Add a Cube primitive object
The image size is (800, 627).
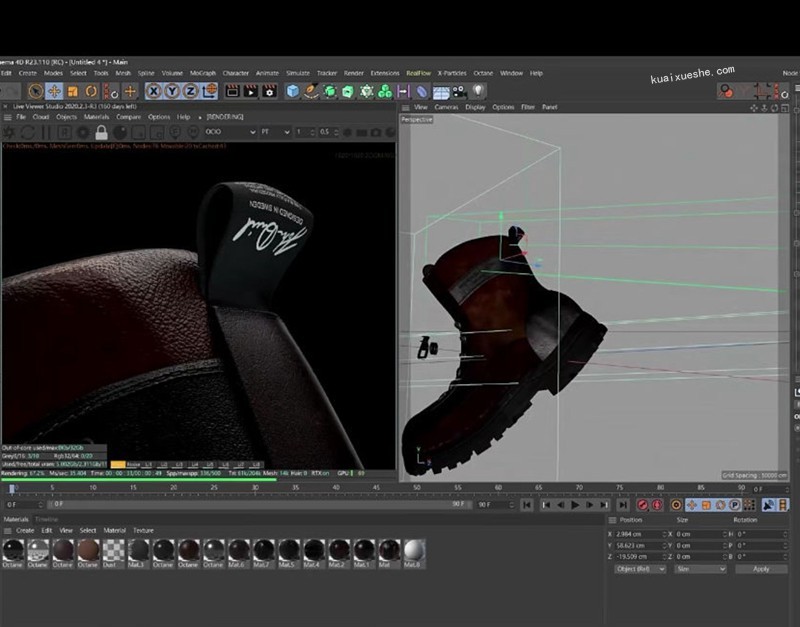[293, 91]
